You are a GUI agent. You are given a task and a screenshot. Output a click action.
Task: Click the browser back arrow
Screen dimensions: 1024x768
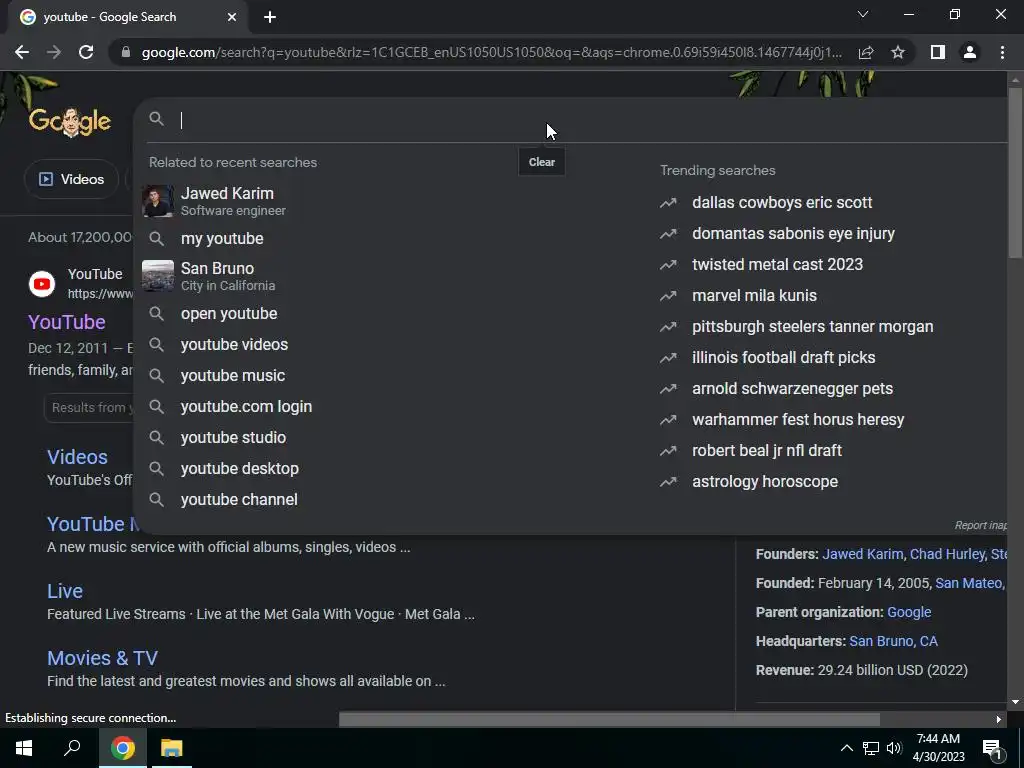click(x=22, y=52)
